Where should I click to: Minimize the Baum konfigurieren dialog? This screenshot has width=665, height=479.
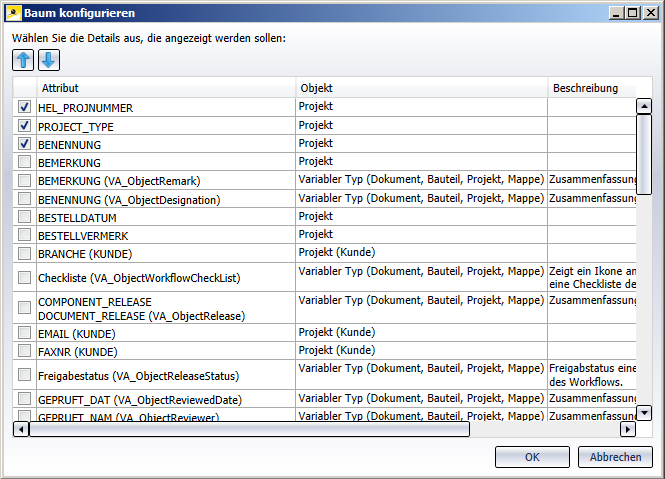616,13
